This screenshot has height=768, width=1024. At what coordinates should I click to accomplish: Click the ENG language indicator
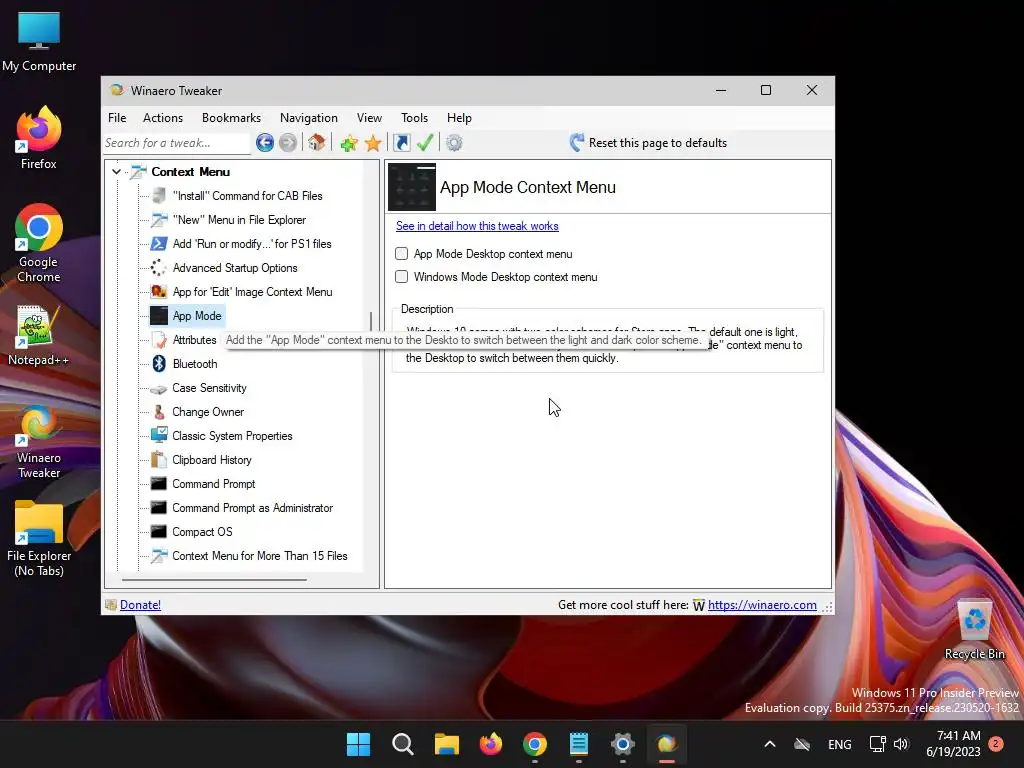pos(839,744)
